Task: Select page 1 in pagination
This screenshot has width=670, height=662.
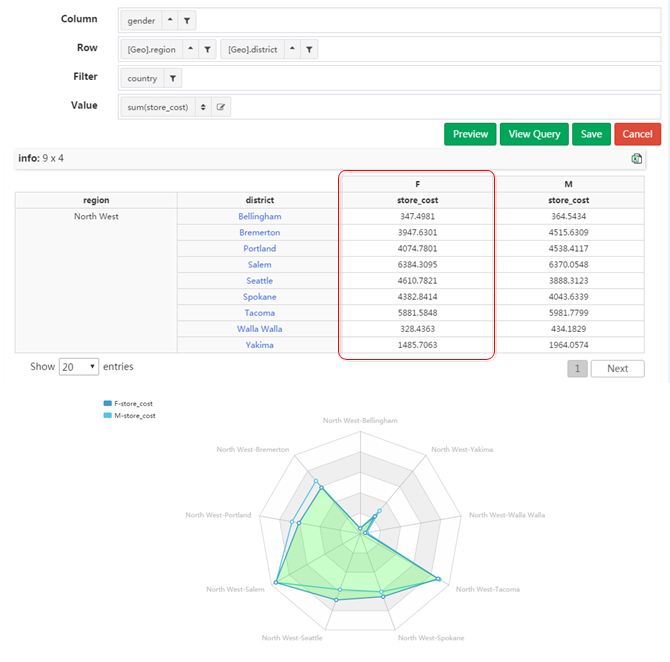Action: (x=578, y=368)
